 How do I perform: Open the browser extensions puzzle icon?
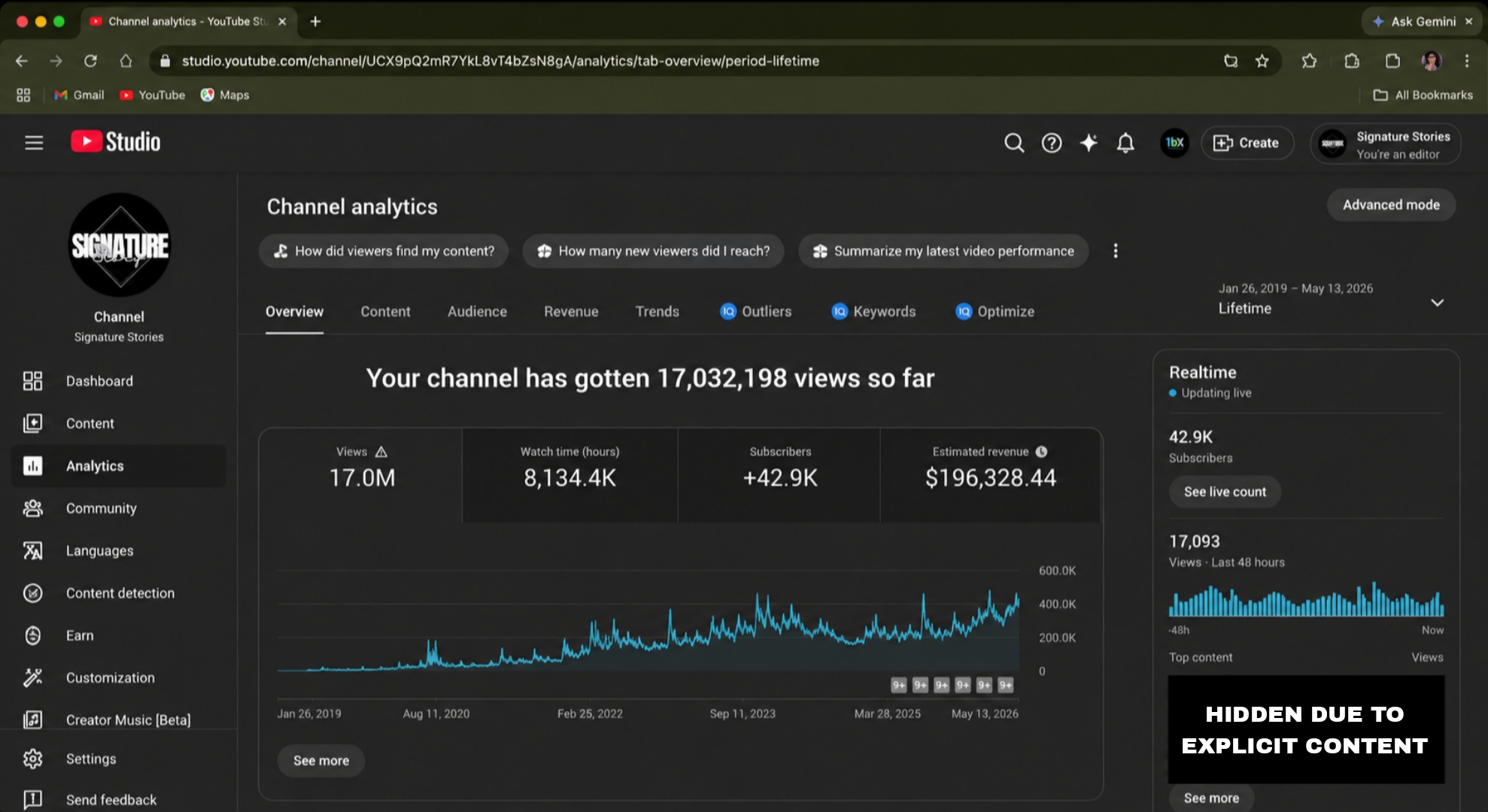click(x=1352, y=61)
